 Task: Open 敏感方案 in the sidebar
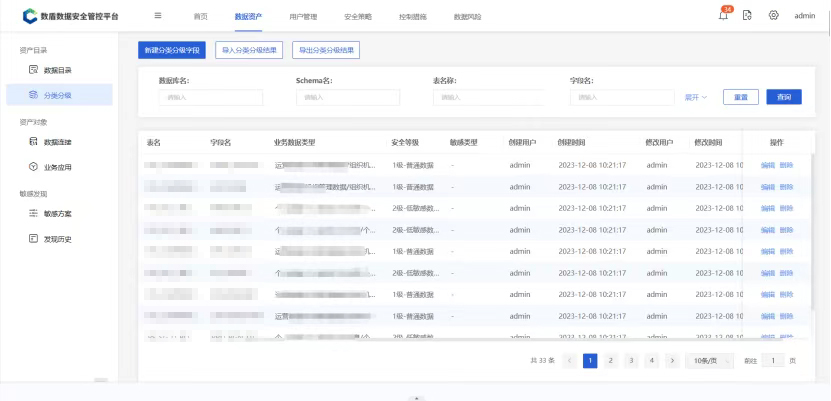coord(57,214)
